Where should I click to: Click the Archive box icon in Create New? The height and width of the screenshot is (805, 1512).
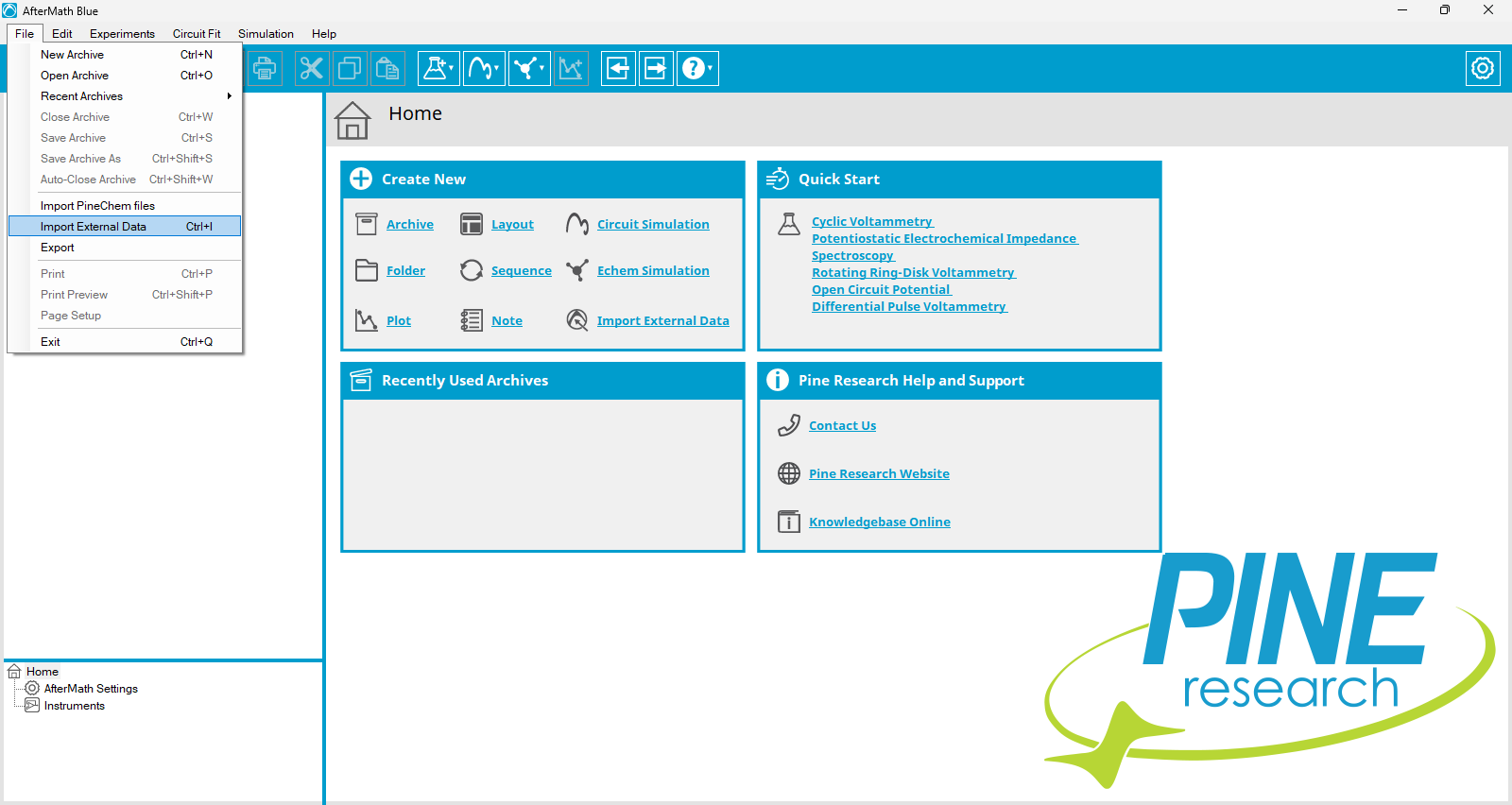click(x=367, y=224)
